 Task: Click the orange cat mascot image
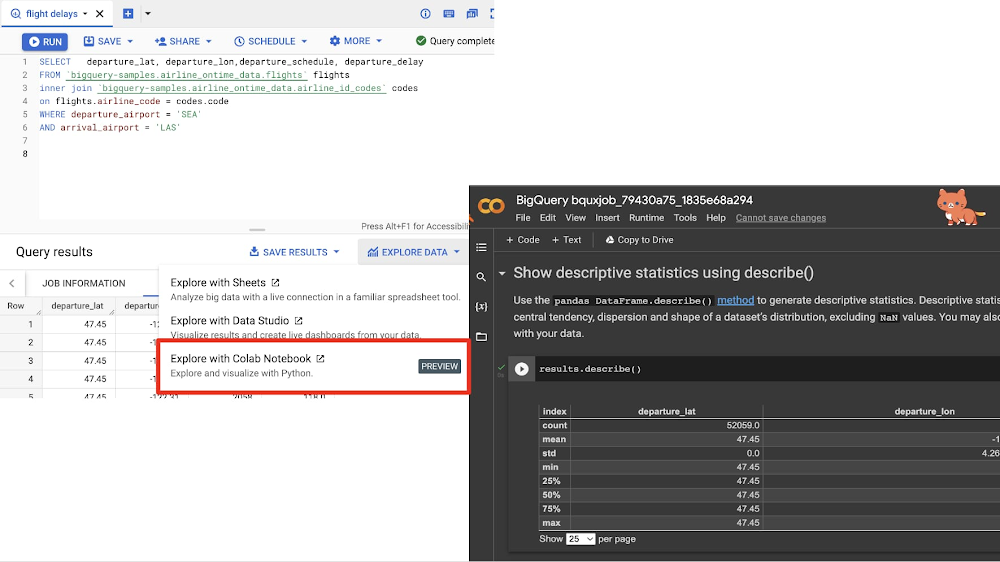point(960,207)
